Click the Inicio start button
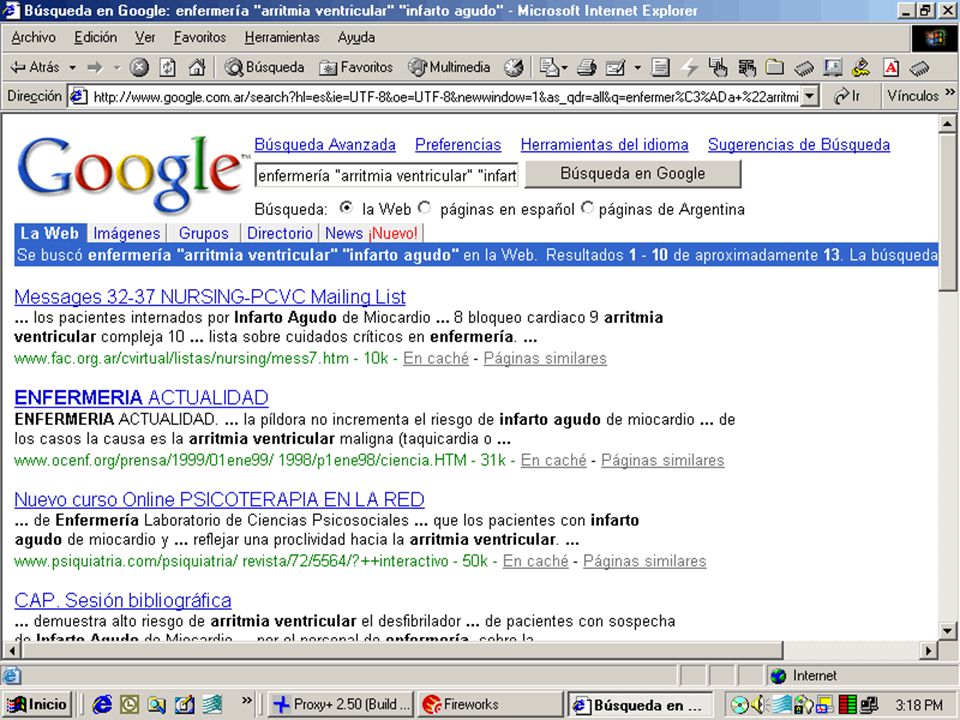Screen dimensions: 960x720 (x=37, y=705)
